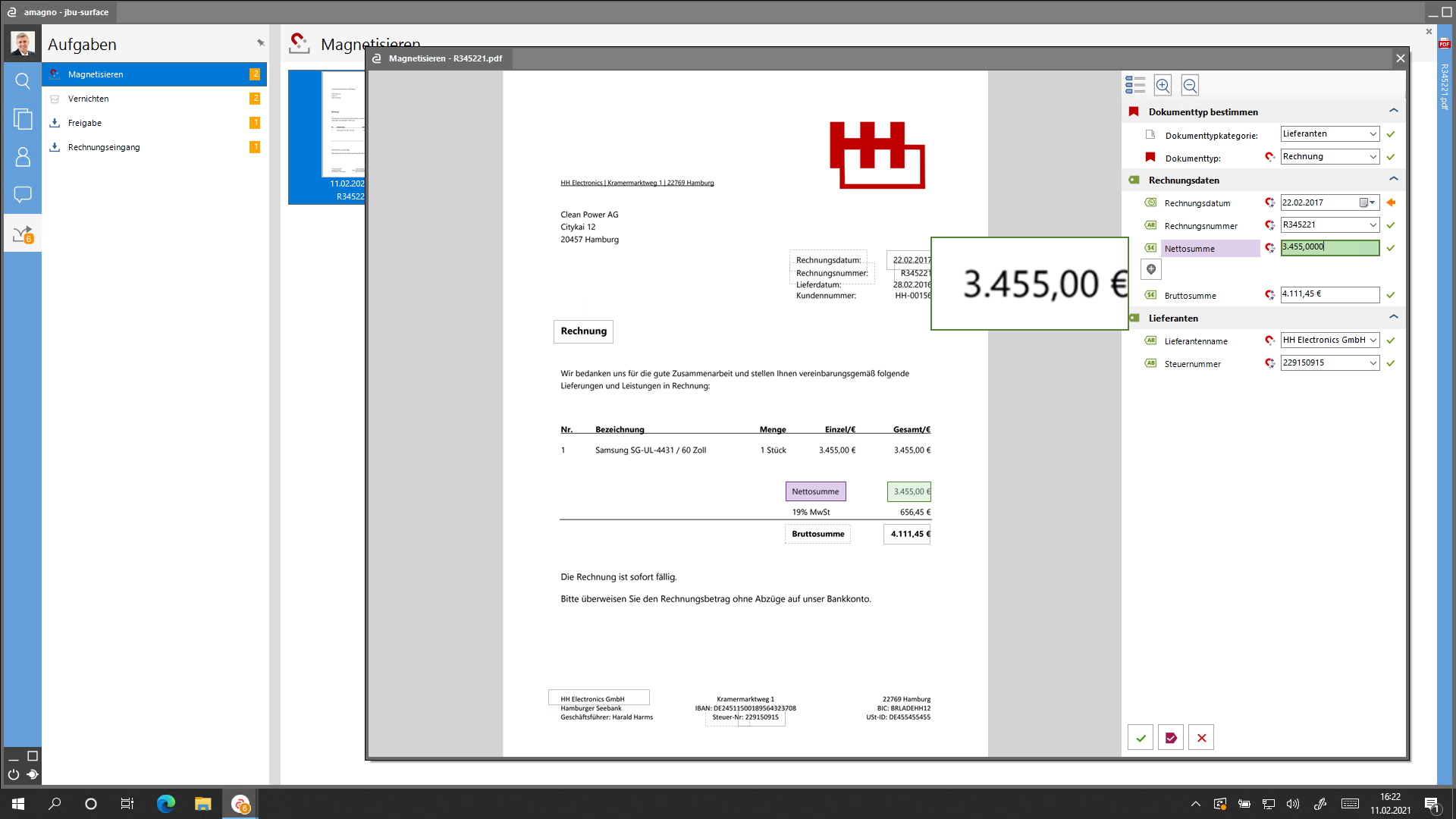Viewport: 1456px width, 819px height.
Task: Click the add pin button below Nettosumme
Action: [x=1151, y=269]
